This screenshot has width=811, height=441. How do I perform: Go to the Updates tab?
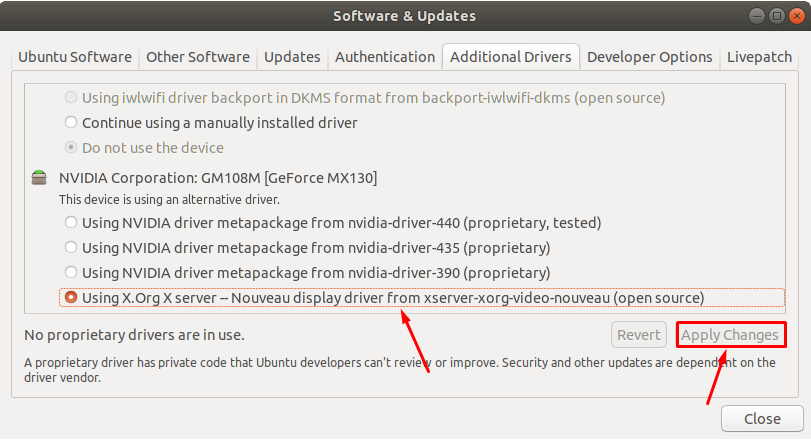pyautogui.click(x=292, y=57)
